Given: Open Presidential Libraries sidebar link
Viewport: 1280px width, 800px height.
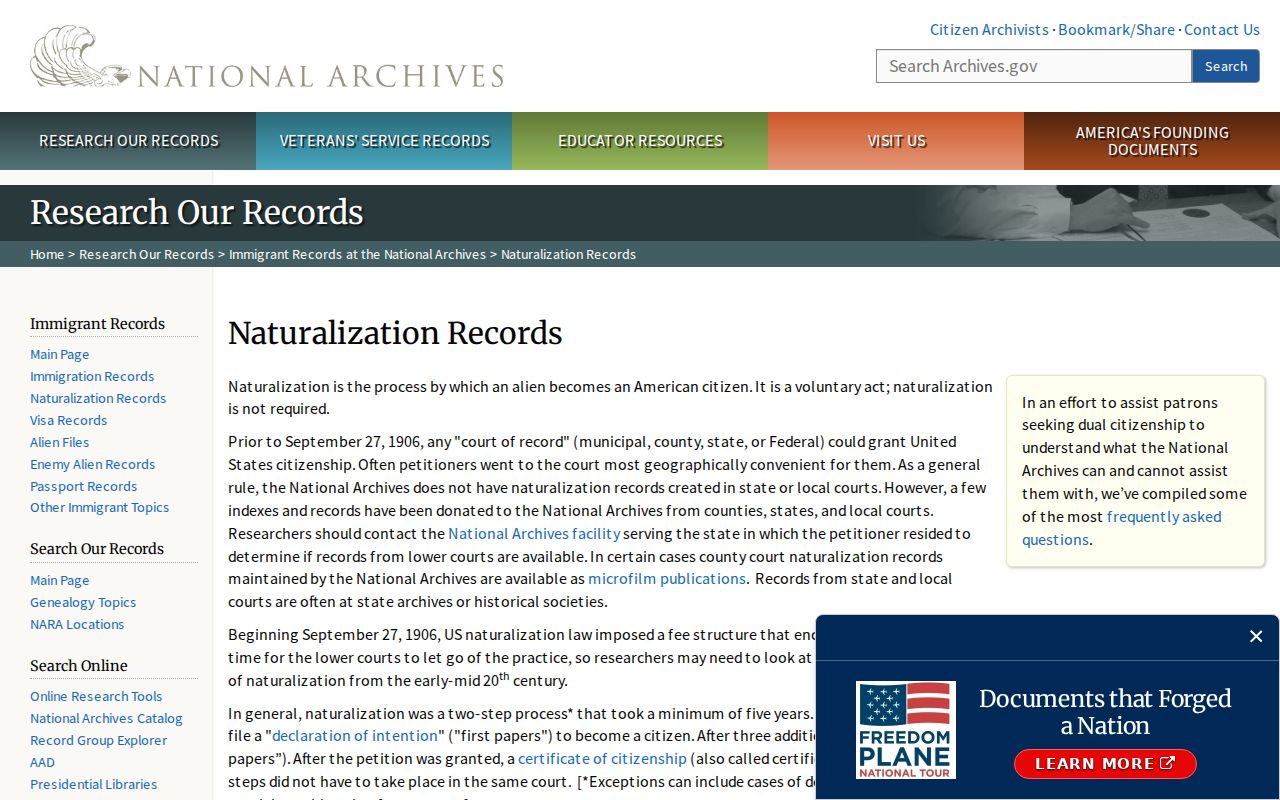Looking at the screenshot, I should coord(93,784).
